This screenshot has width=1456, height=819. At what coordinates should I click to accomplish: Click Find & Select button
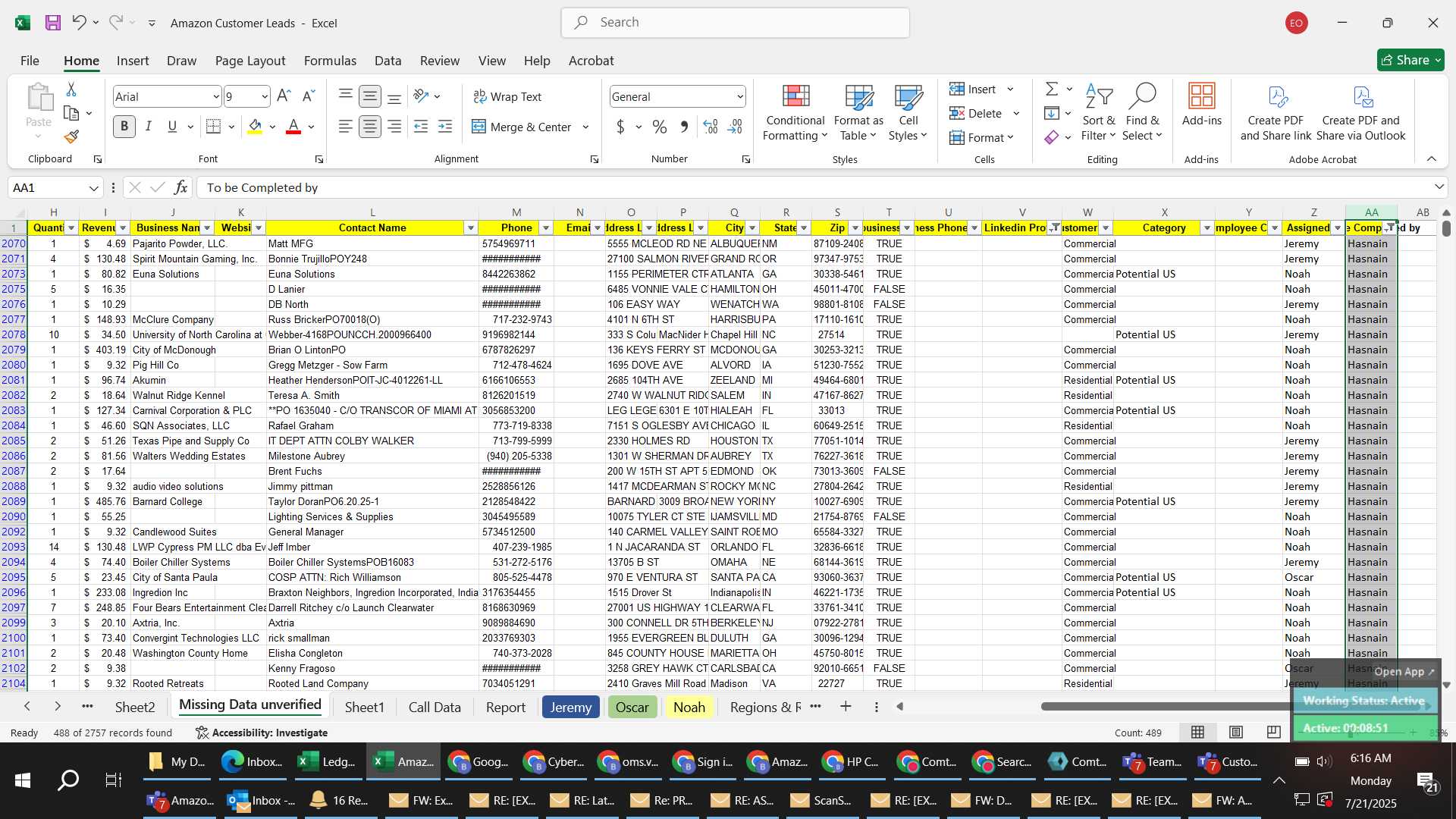tap(1142, 112)
